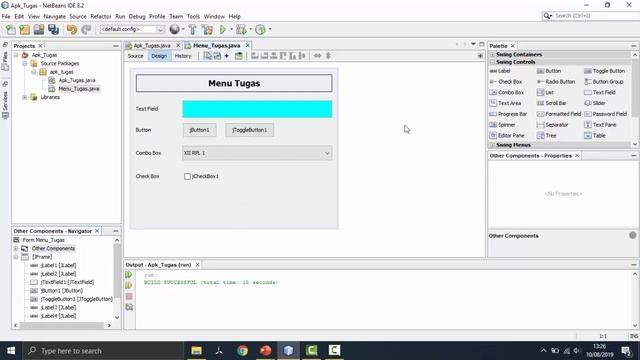Click the horizontal resizability arrow icon

pyautogui.click(x=318, y=56)
